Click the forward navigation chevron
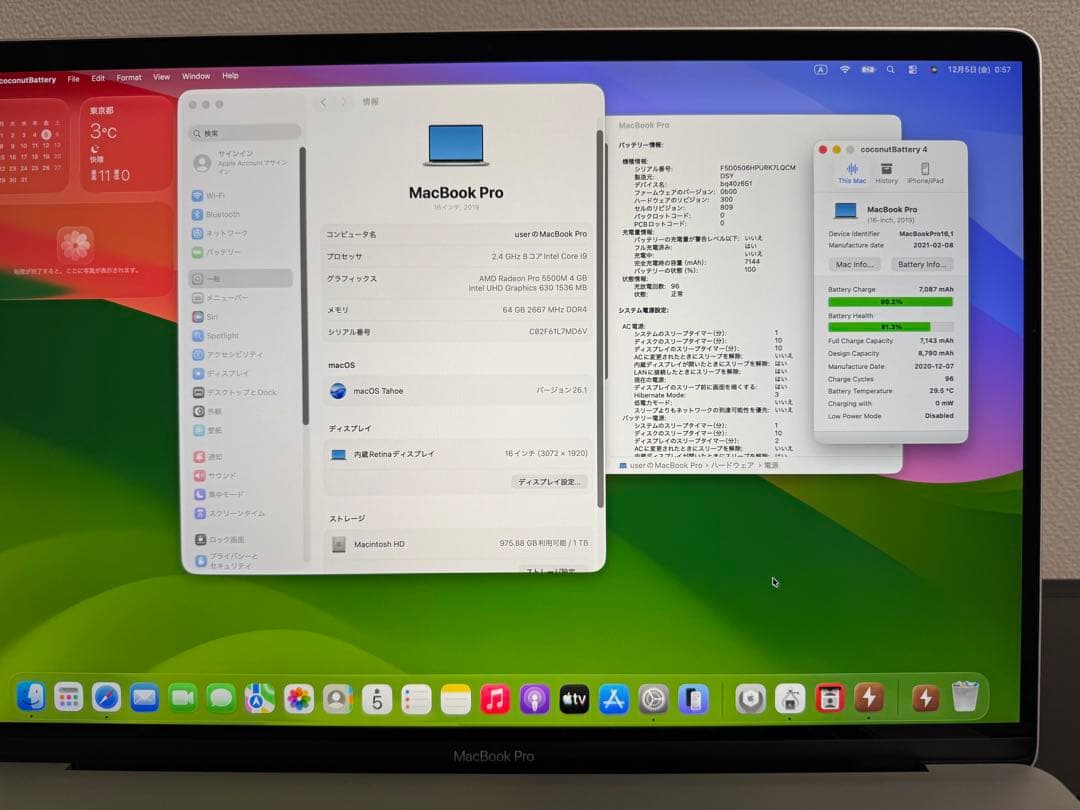Screen dimensions: 1080x810 [x=343, y=101]
